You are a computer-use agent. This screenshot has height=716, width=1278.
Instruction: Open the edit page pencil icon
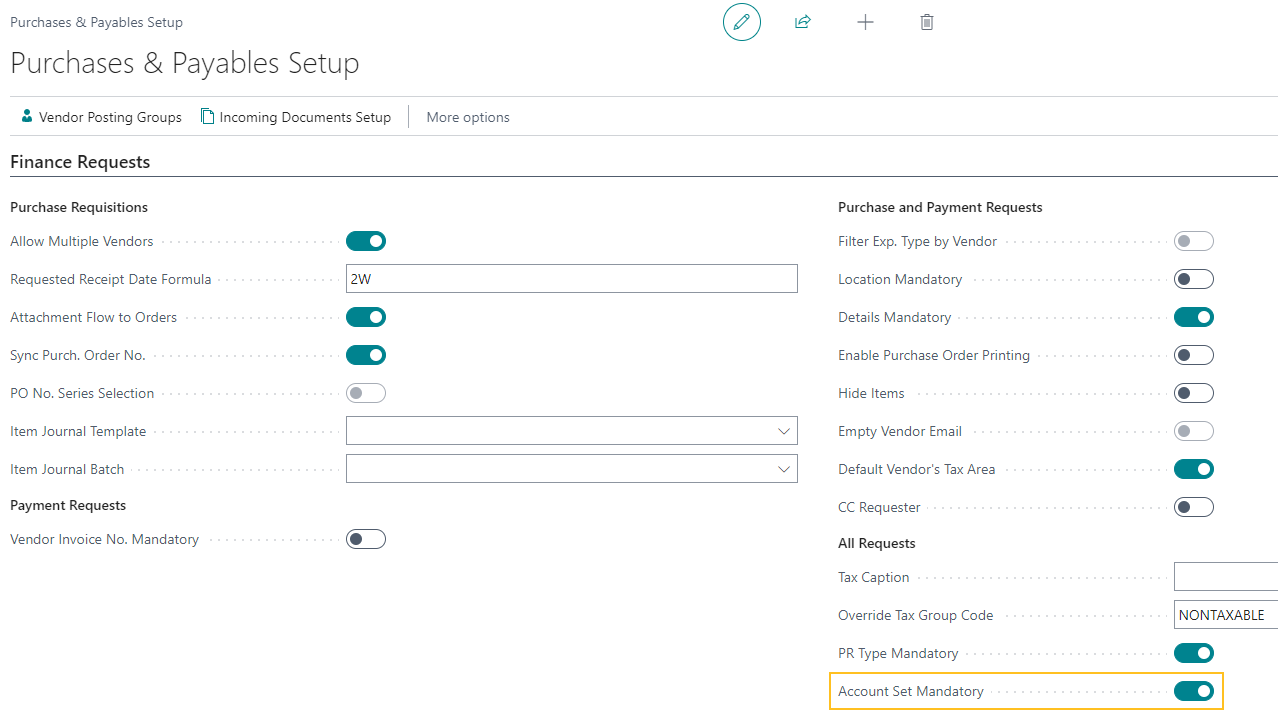(741, 21)
